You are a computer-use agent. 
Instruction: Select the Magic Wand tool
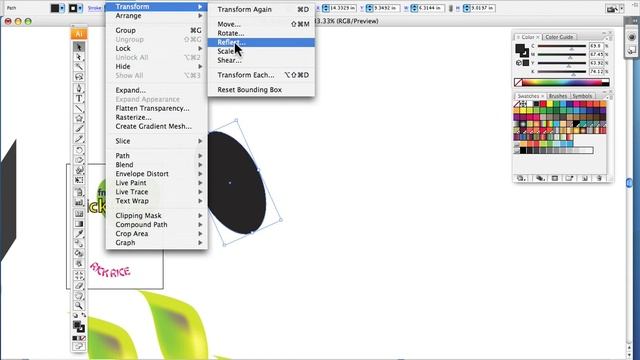pyautogui.click(x=79, y=67)
